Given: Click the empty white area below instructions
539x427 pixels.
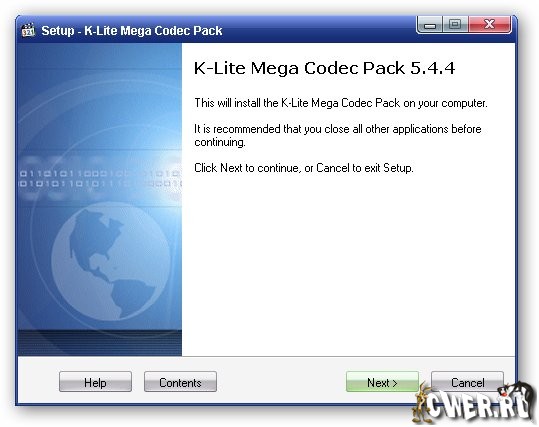Looking at the screenshot, I should click(347, 265).
